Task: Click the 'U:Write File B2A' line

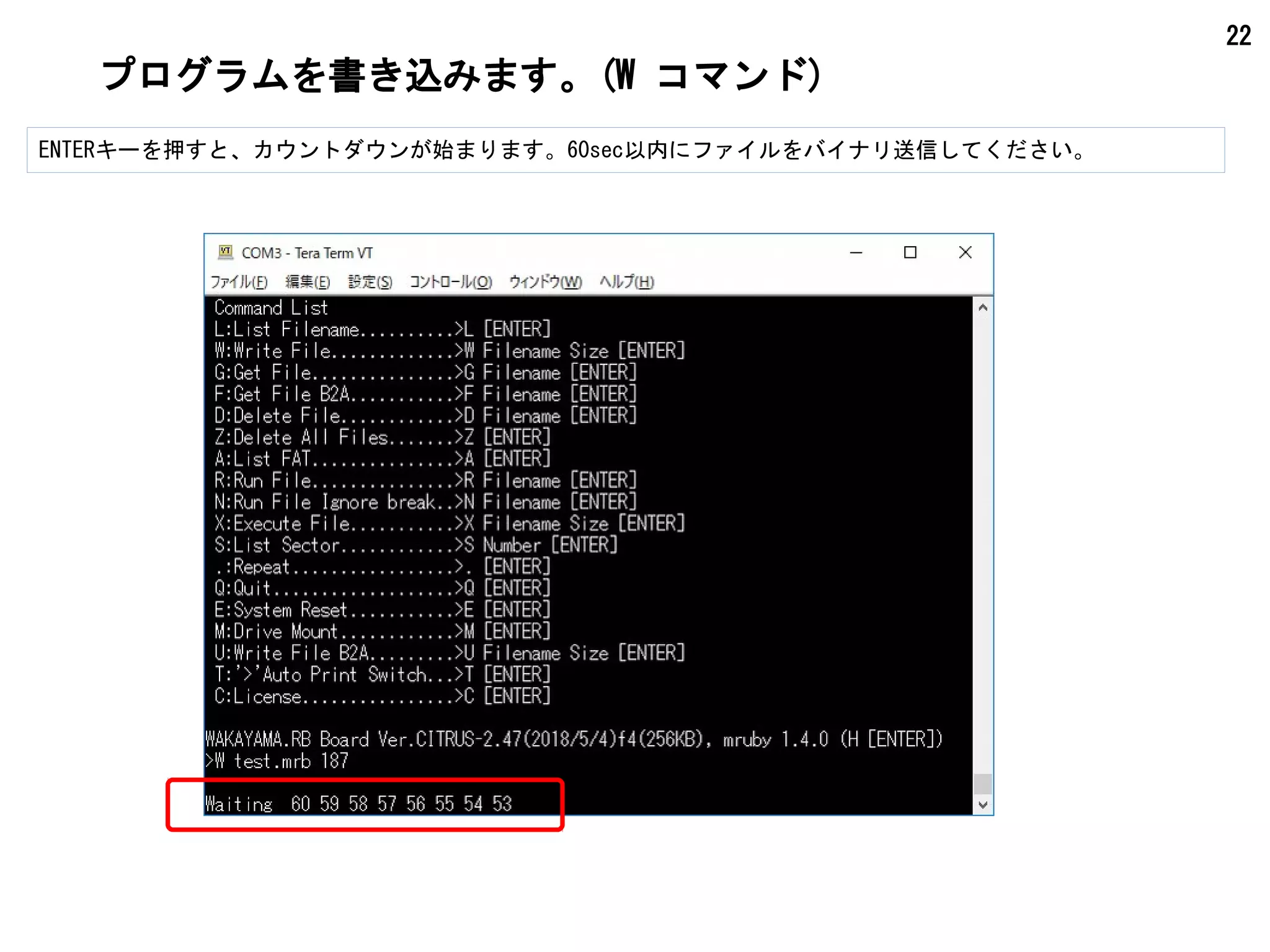Action: [x=450, y=653]
